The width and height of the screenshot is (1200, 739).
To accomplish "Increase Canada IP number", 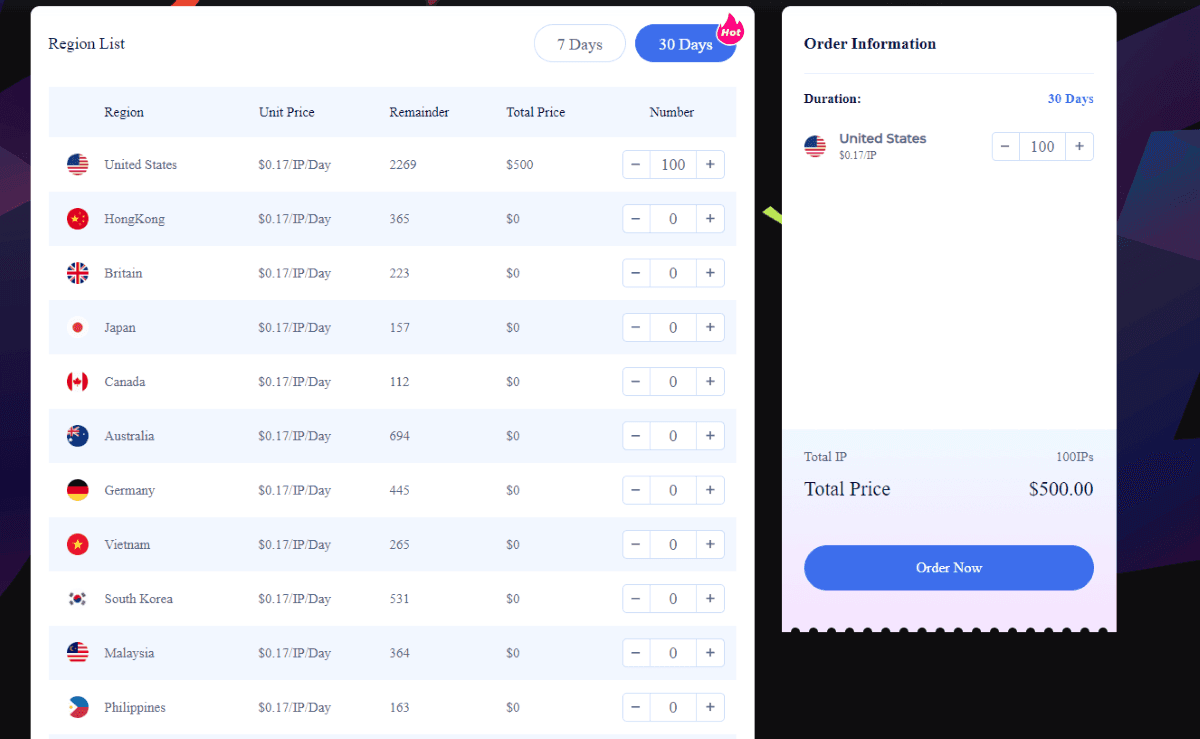I will [x=710, y=382].
